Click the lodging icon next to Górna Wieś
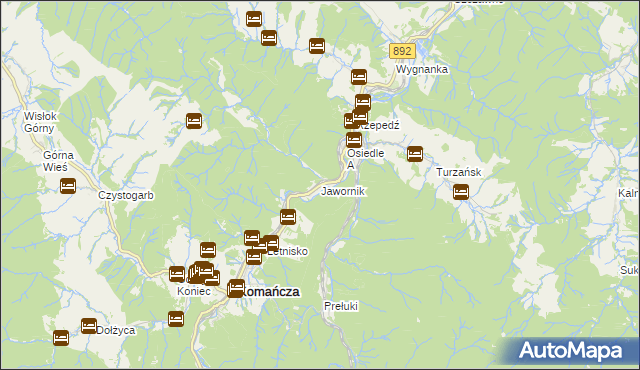The width and height of the screenshot is (640, 370). click(x=68, y=186)
